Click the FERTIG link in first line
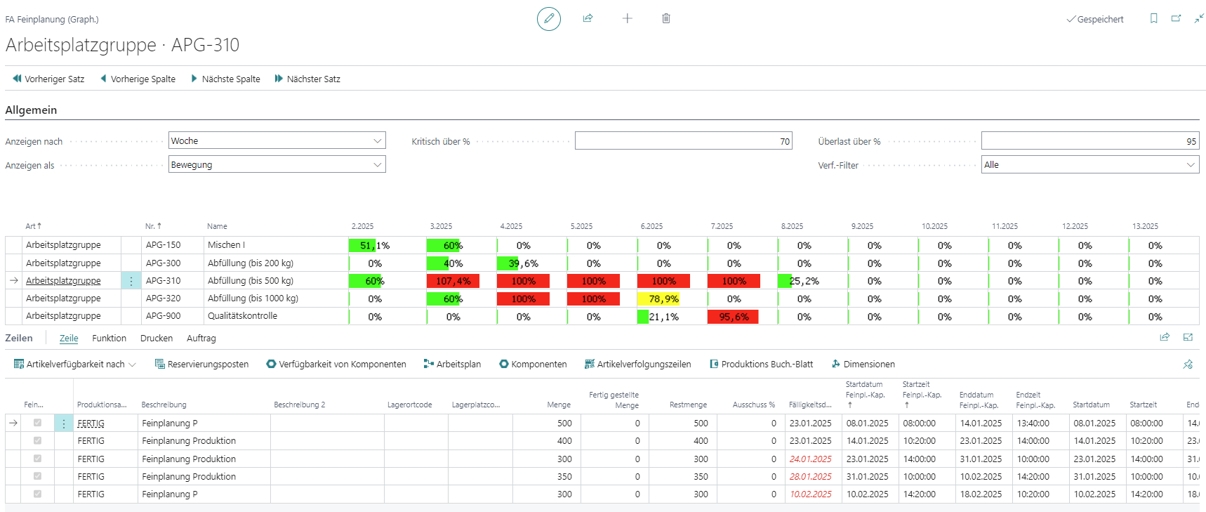Screen dimensions: 1206x512 tap(91, 423)
